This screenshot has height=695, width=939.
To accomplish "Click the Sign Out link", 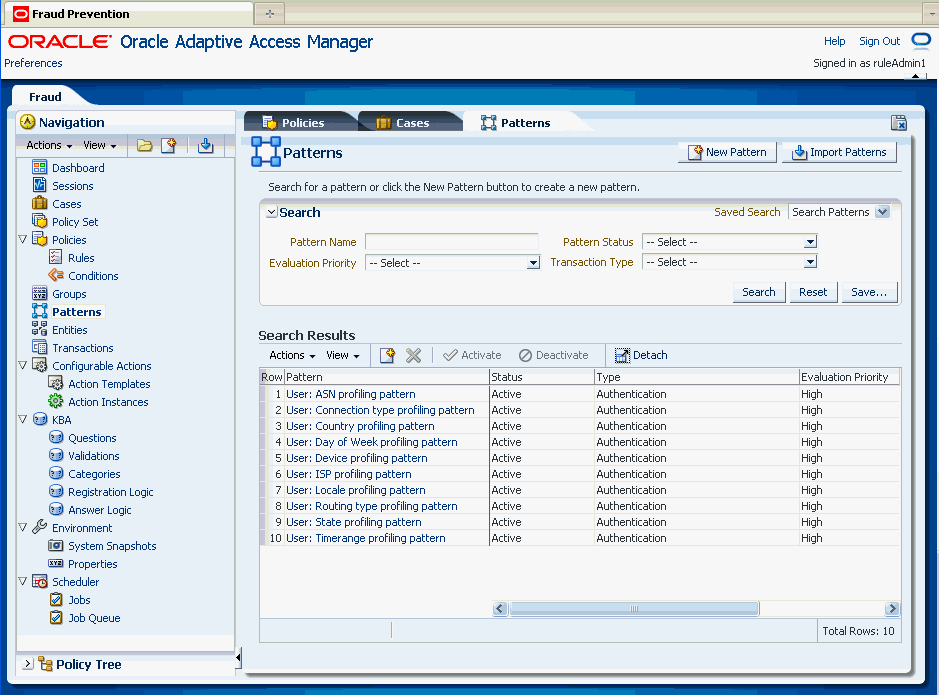I will click(x=879, y=41).
